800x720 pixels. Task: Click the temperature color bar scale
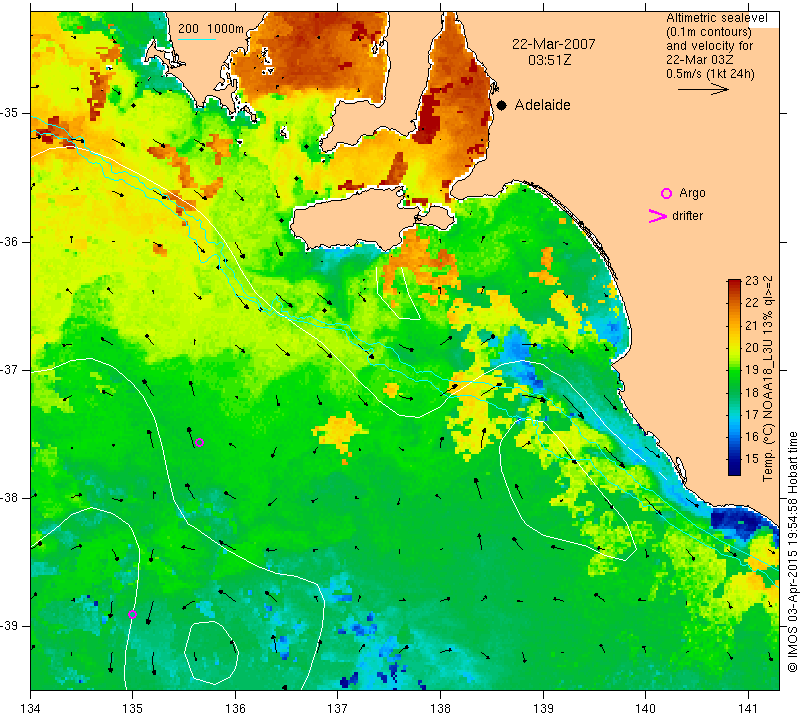pyautogui.click(x=734, y=377)
